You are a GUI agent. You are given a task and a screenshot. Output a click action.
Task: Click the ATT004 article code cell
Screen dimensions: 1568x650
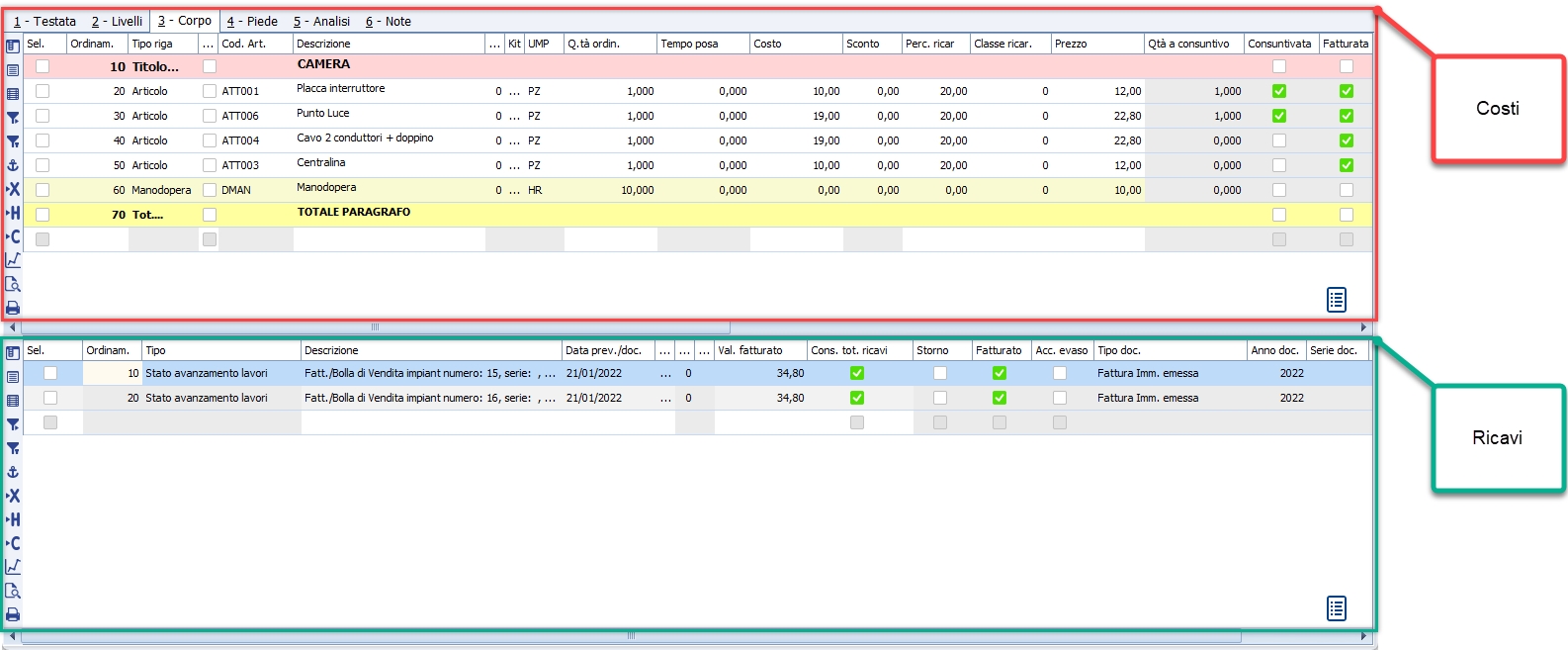click(x=241, y=140)
